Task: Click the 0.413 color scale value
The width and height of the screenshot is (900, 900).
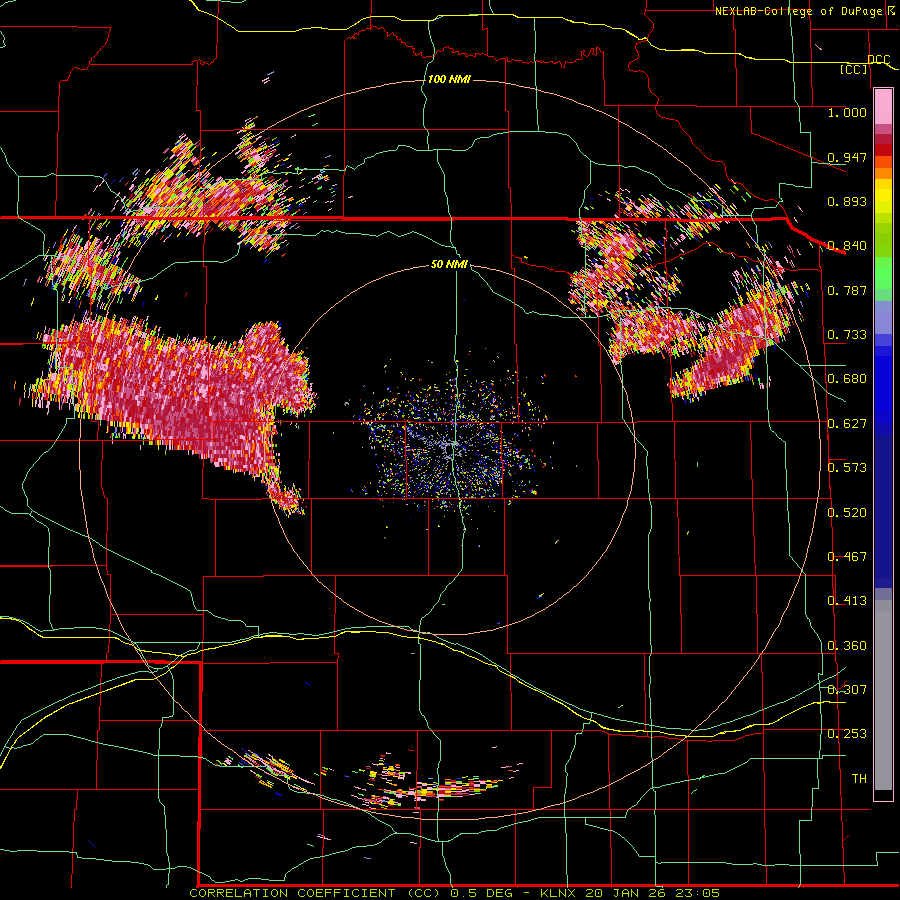Action: [847, 601]
